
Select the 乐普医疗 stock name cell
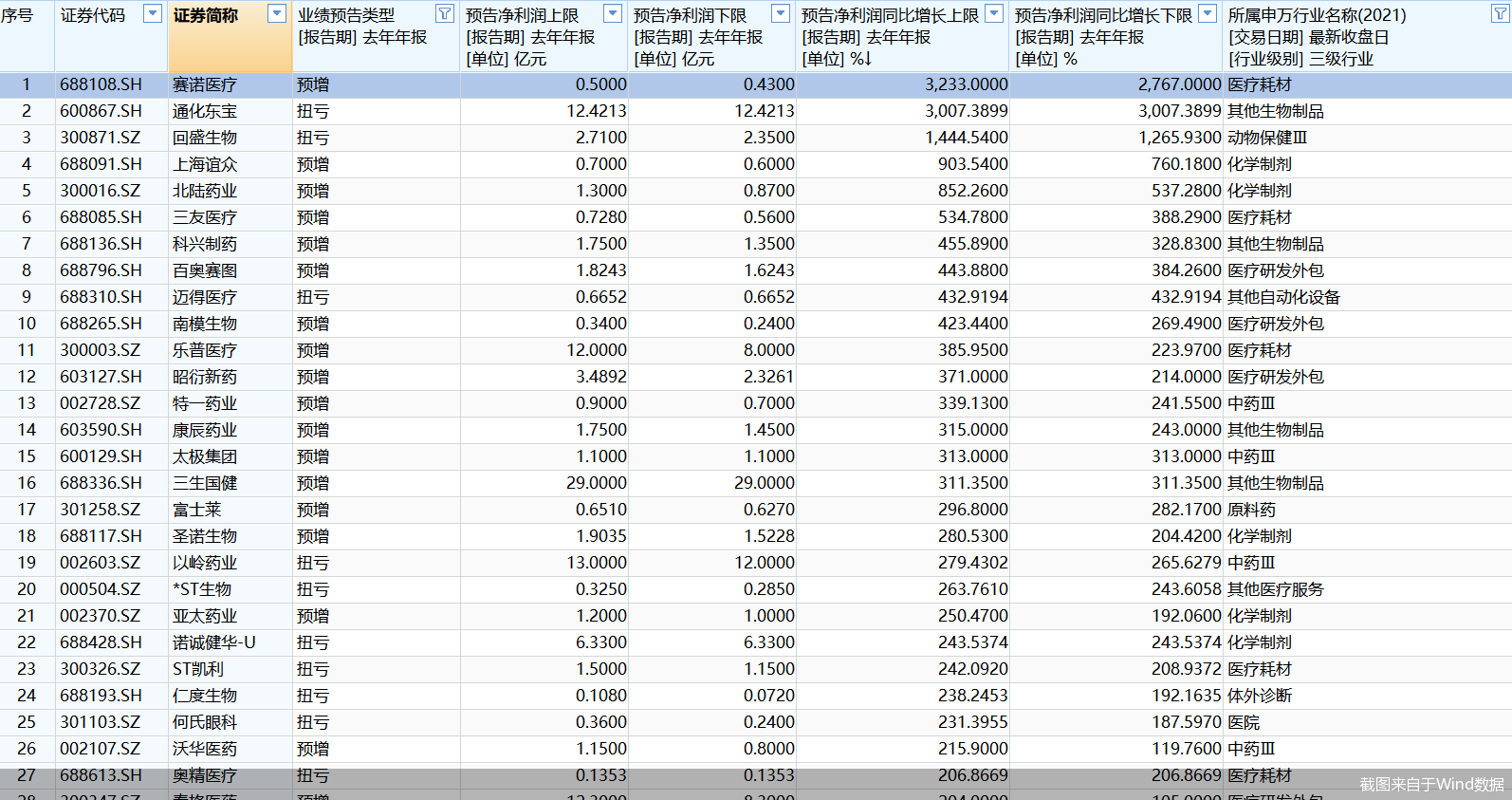pos(205,350)
